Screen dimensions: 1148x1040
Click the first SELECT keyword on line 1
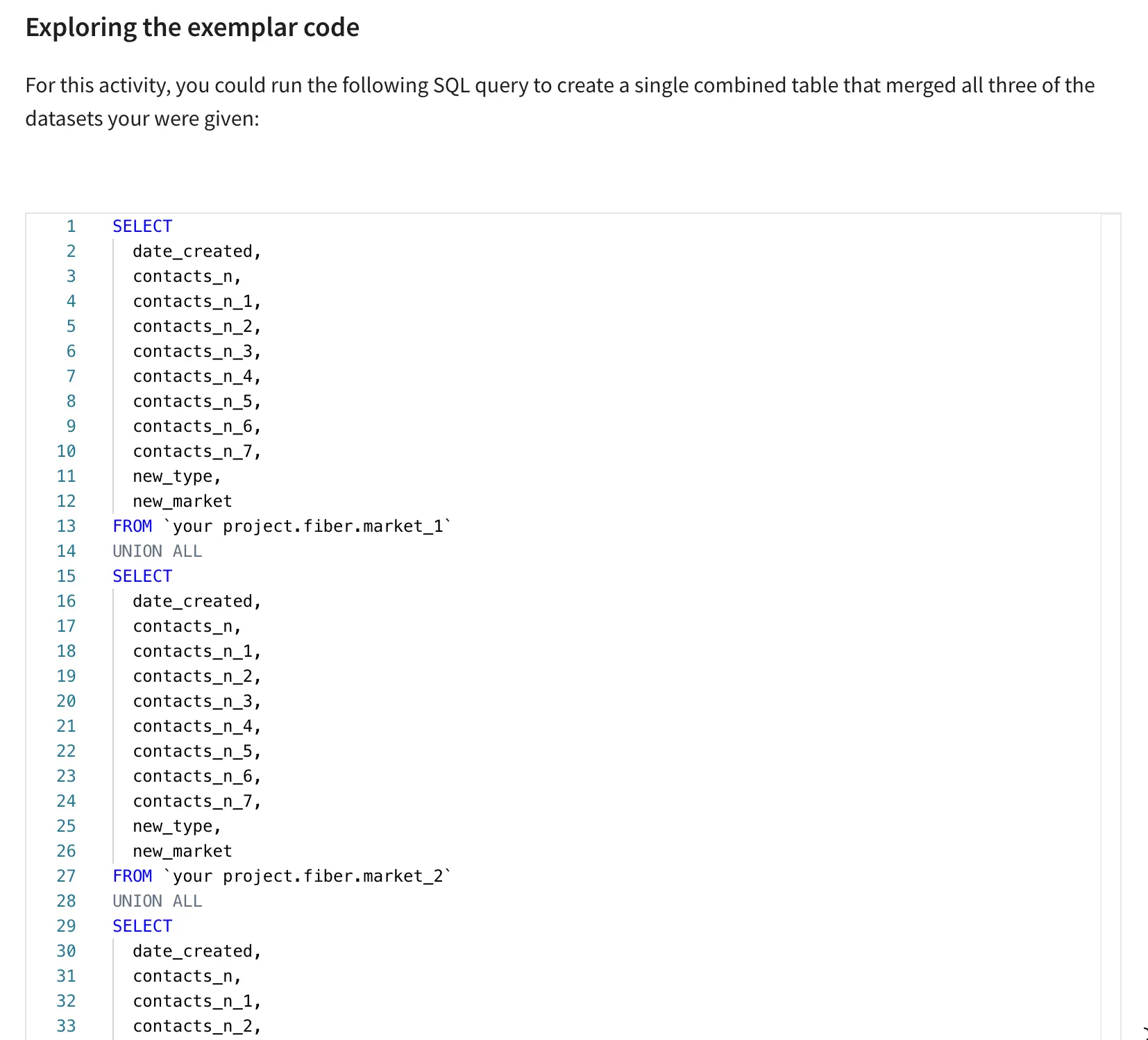pos(142,226)
